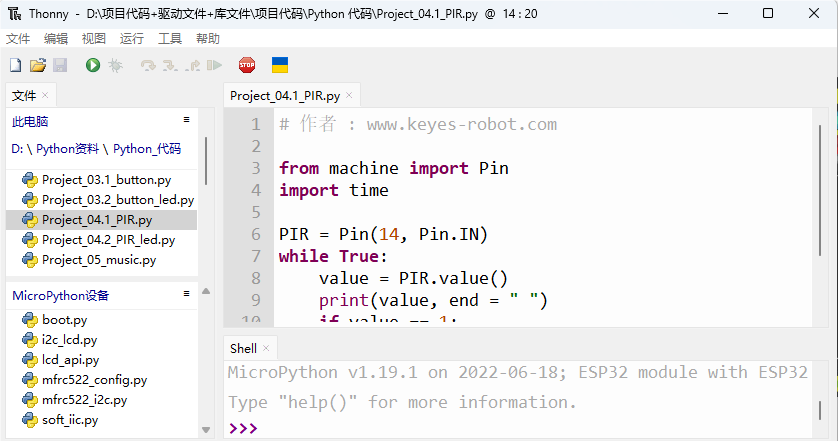
Task: Open the 工具 menu
Action: 170,38
